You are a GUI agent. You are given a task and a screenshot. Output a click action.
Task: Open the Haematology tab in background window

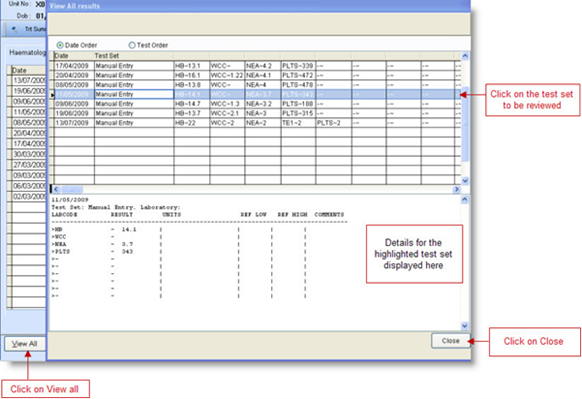(x=27, y=53)
